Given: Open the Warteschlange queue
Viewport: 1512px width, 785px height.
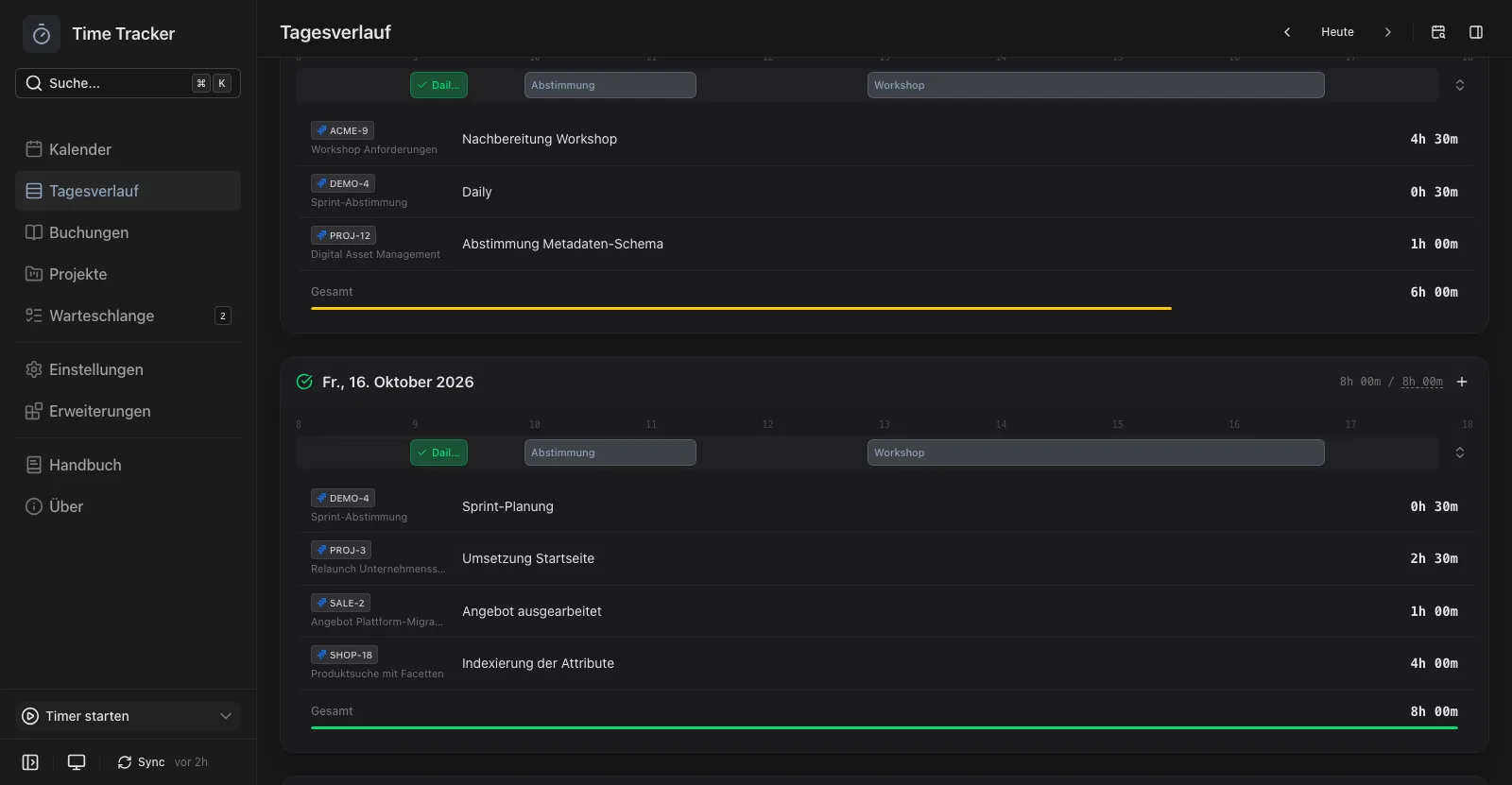Looking at the screenshot, I should coord(128,316).
